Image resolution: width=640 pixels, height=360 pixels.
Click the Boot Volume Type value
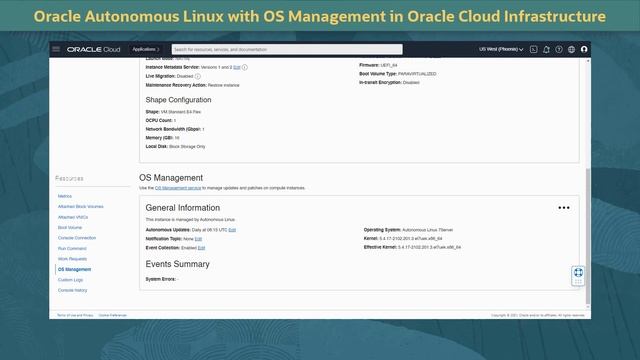tap(417, 74)
